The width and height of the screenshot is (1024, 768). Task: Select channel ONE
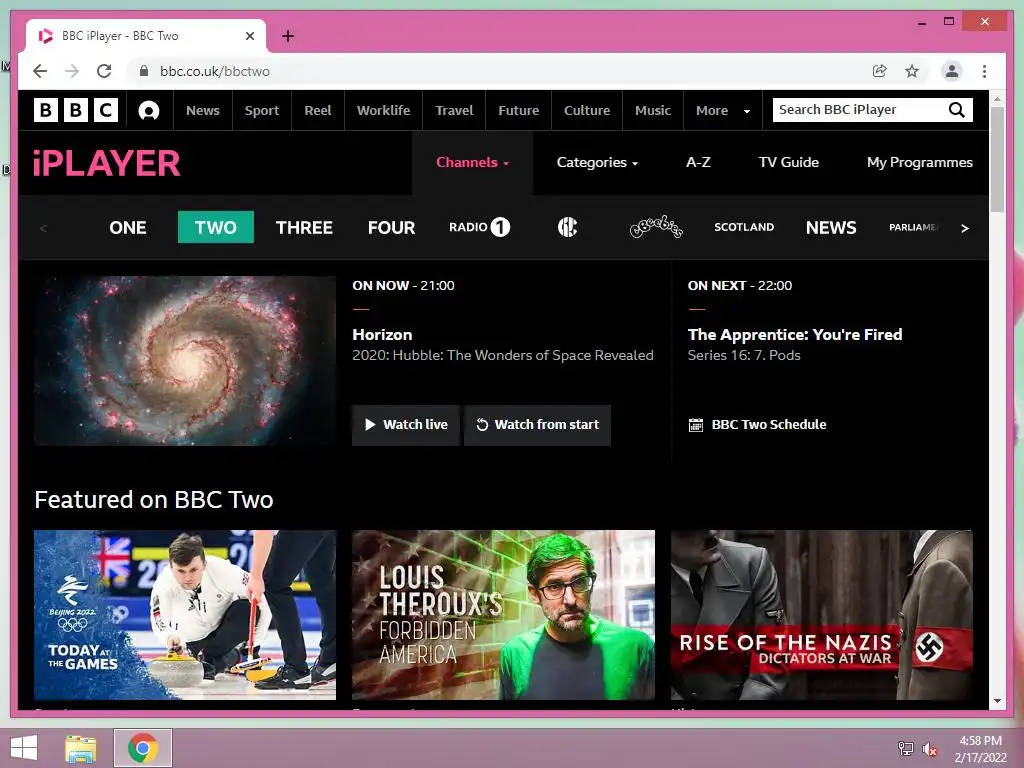click(128, 228)
